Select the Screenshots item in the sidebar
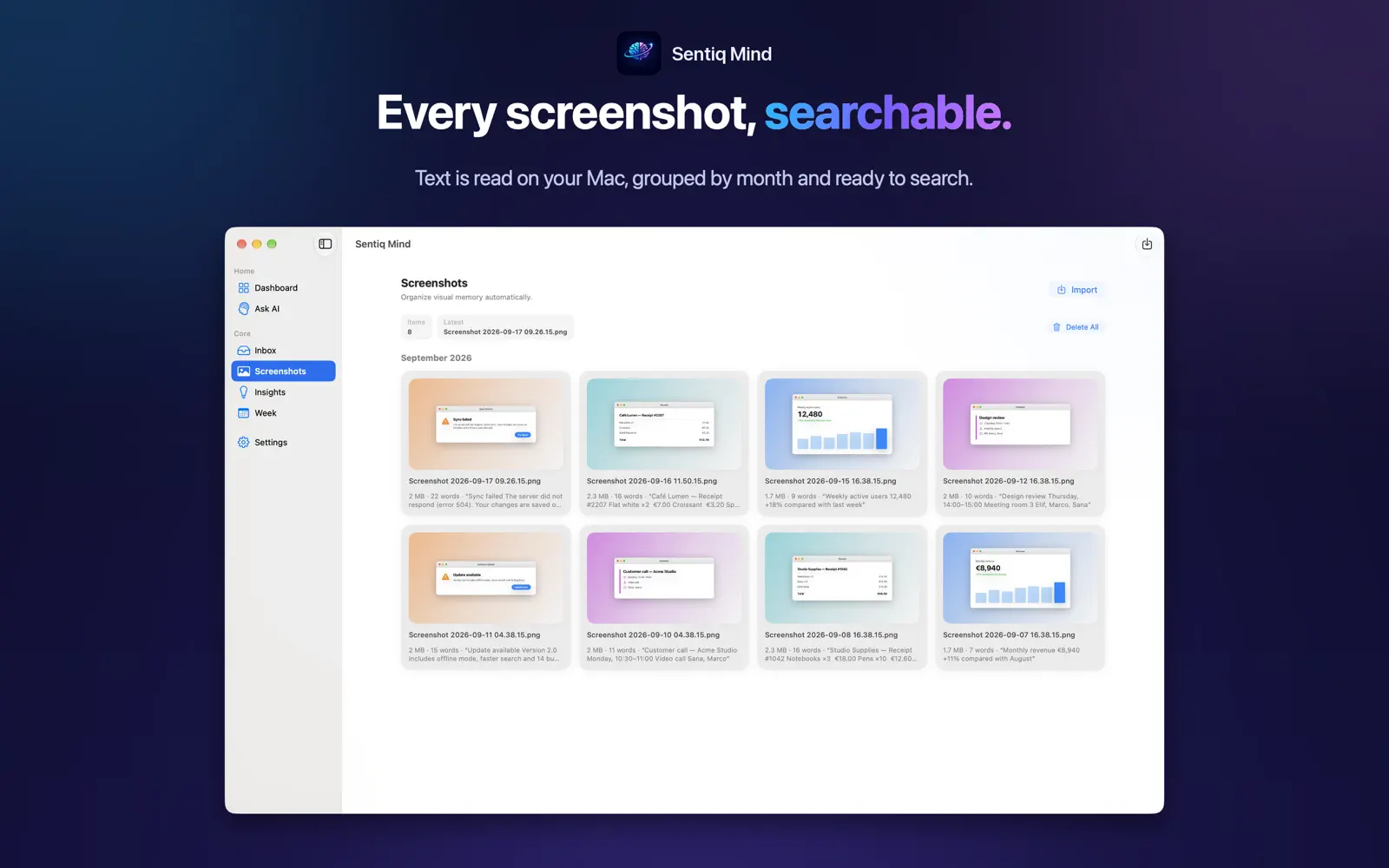 [283, 372]
